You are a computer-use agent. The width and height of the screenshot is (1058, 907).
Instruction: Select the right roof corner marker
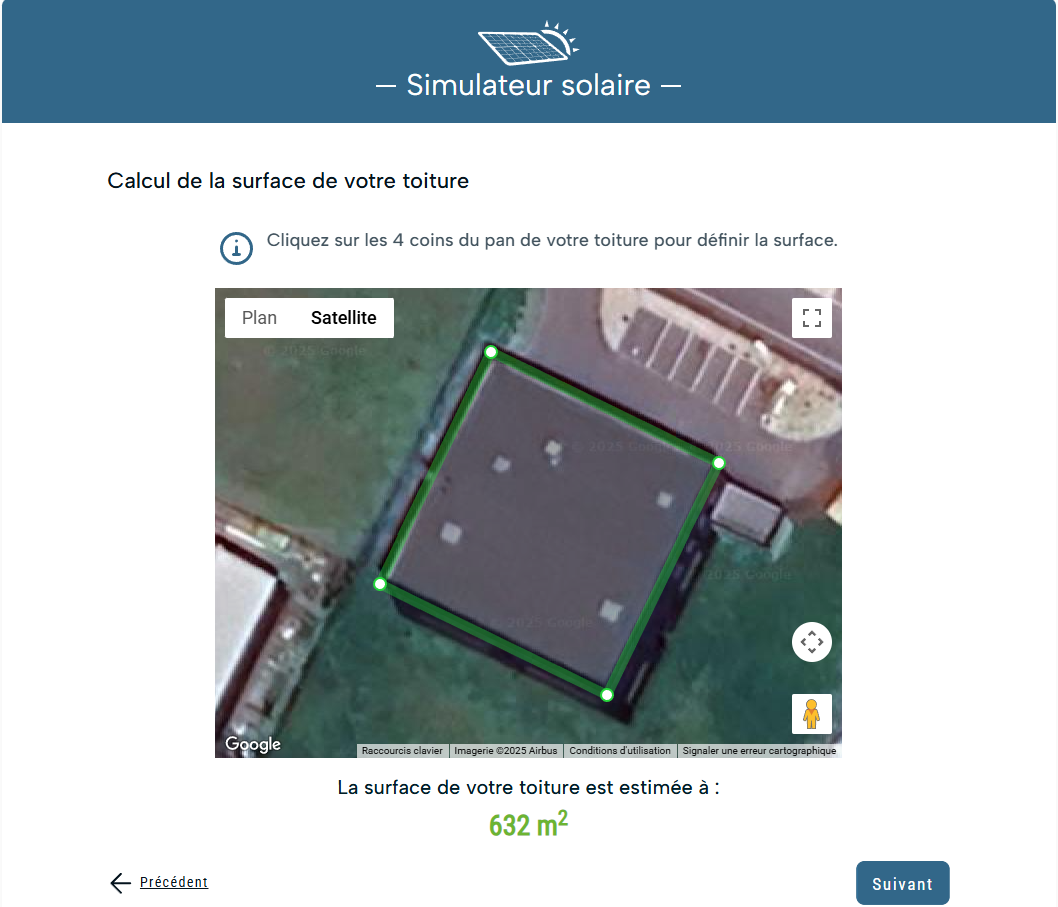[719, 463]
